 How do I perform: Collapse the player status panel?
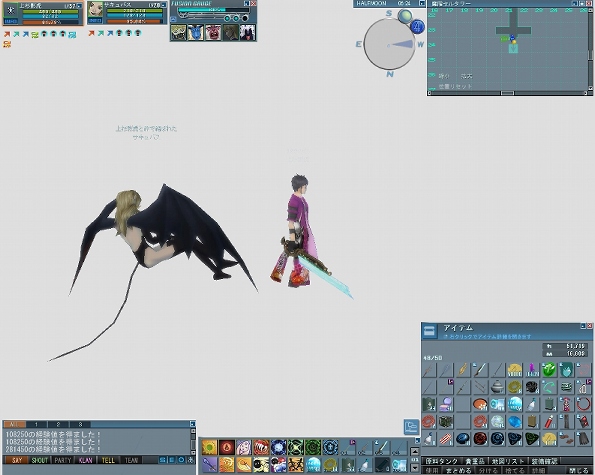tap(79, 6)
